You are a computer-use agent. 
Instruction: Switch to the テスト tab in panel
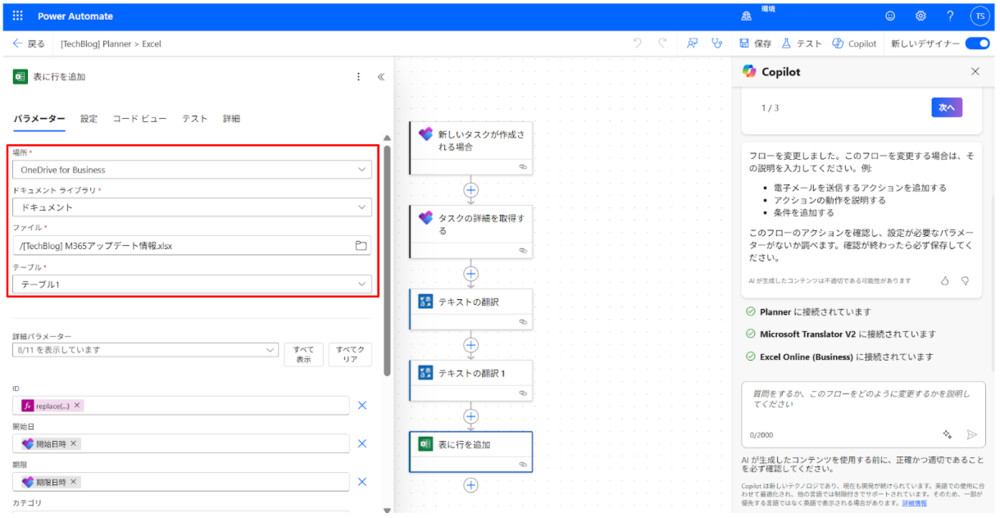195,119
